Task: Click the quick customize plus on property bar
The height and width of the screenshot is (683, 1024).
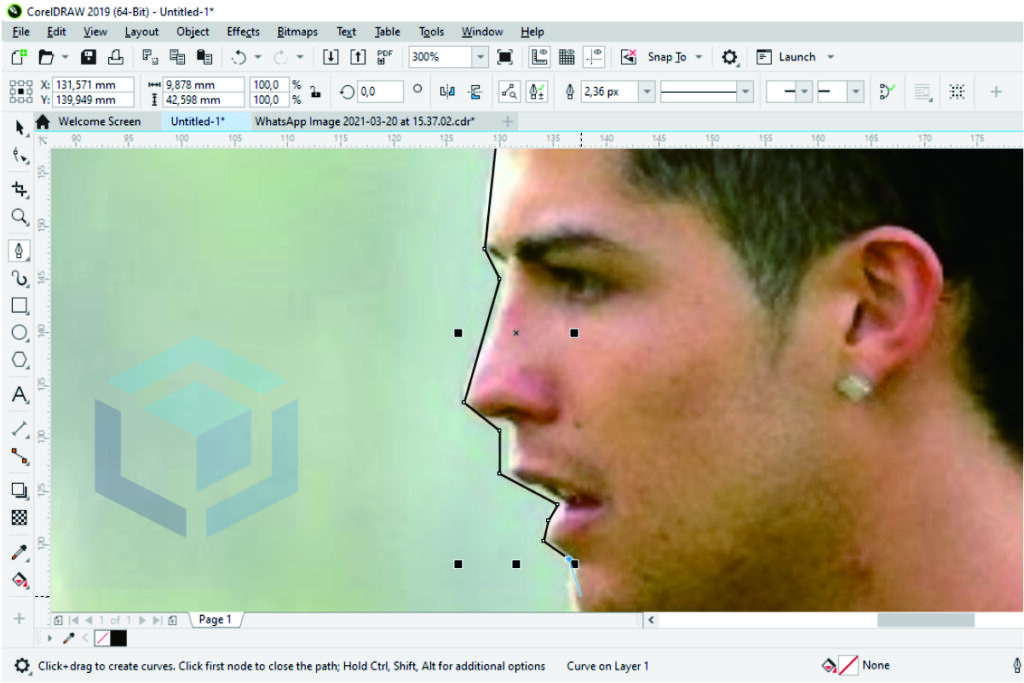Action: tap(996, 92)
